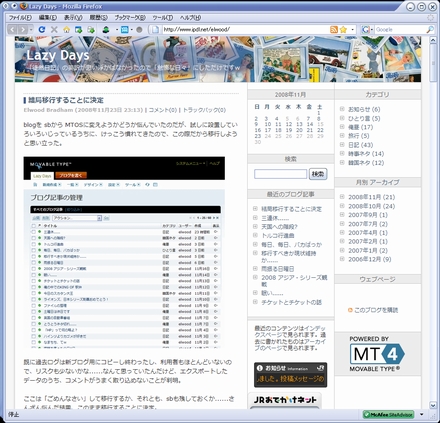Viewport: 440px width, 423px height.
Task: Click the gray X stop loading icon
Action: coord(54,30)
